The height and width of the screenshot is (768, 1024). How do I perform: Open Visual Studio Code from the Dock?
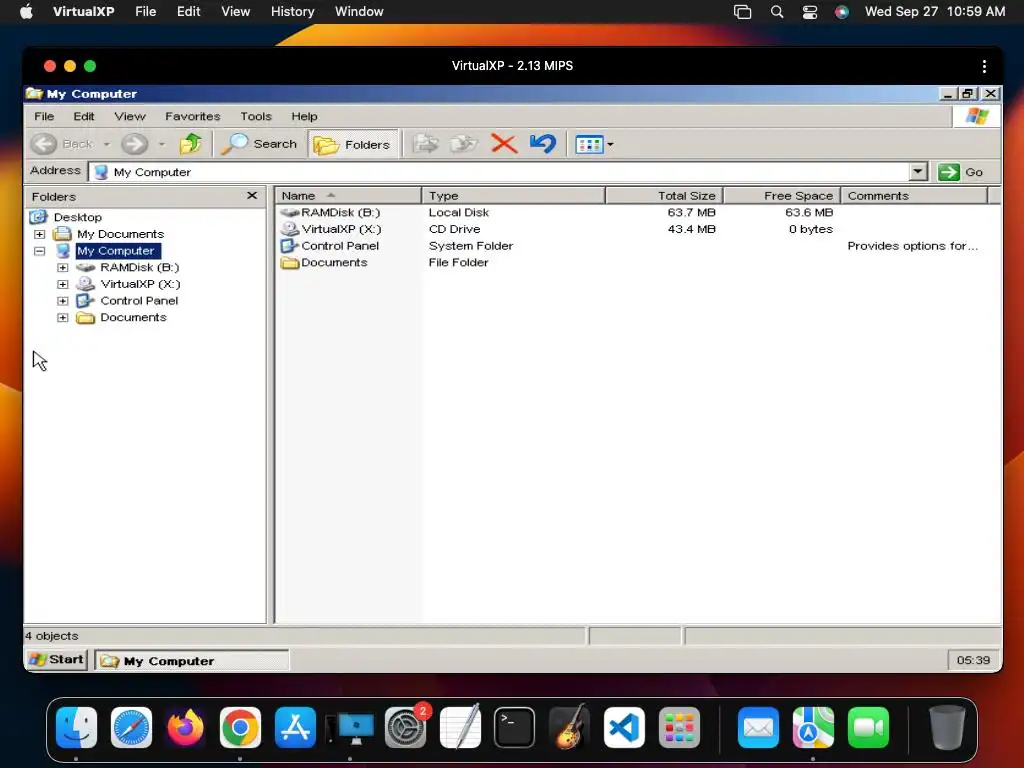pos(624,728)
